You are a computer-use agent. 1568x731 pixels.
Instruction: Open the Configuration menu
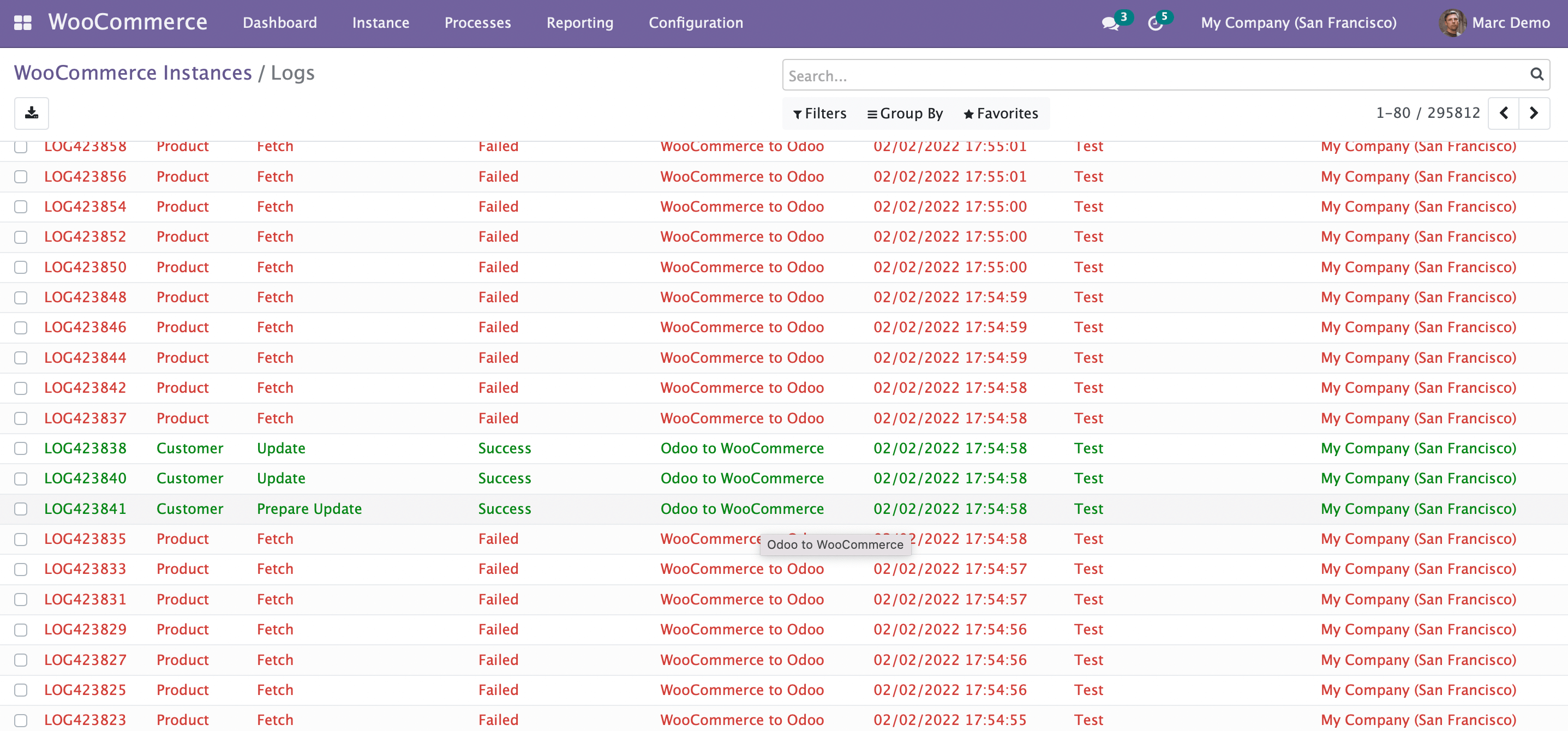pyautogui.click(x=696, y=22)
